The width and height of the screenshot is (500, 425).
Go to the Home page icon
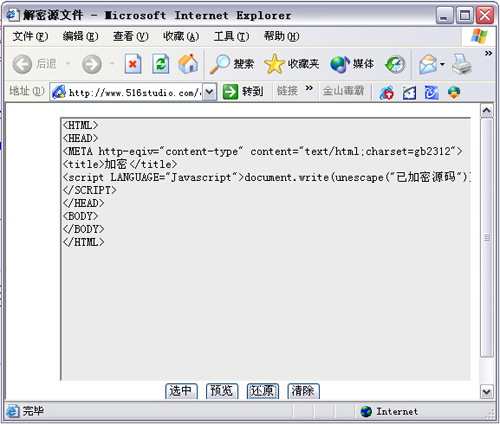[x=188, y=64]
